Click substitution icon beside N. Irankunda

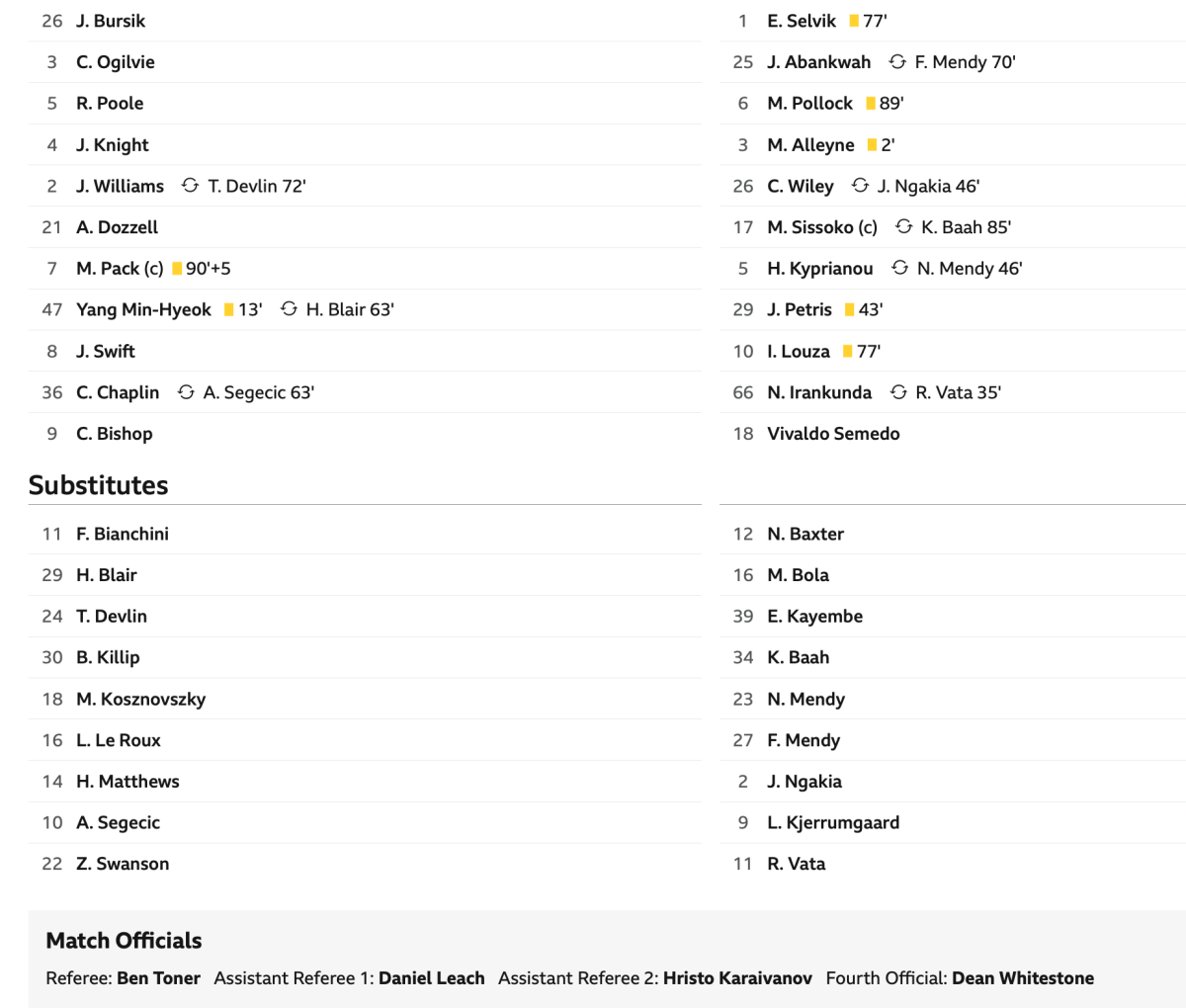pos(898,392)
